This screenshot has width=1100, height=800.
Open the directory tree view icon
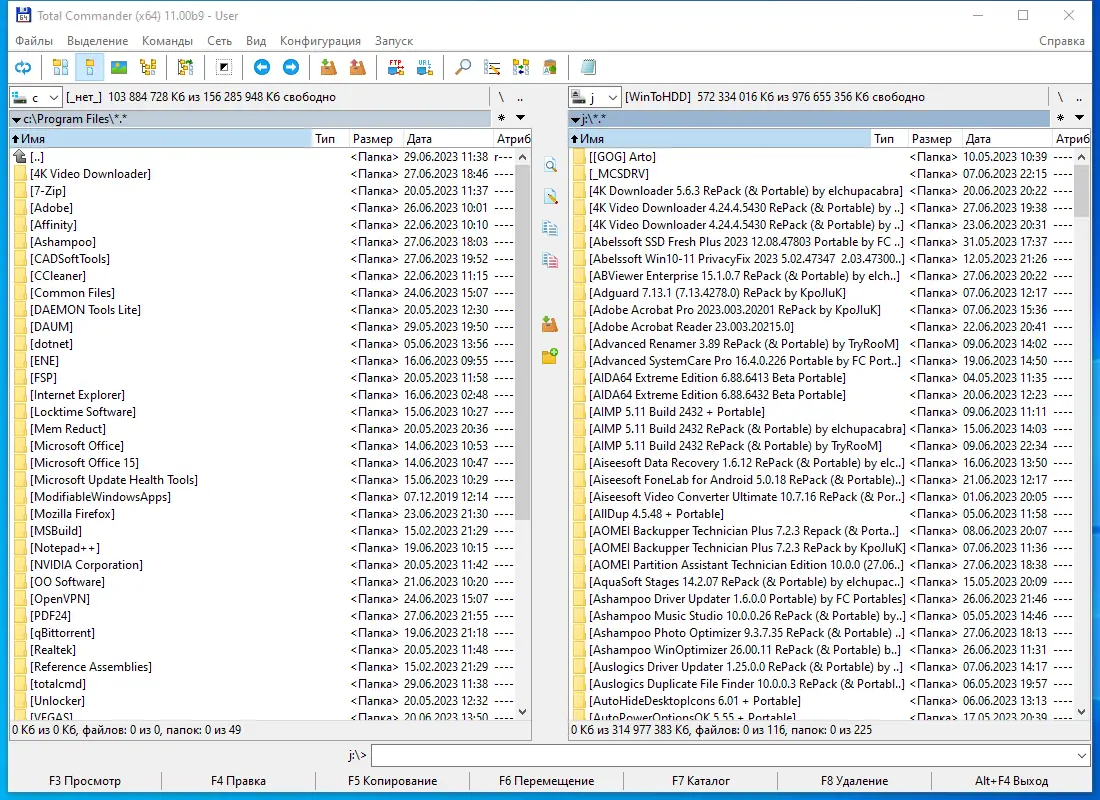coord(148,67)
